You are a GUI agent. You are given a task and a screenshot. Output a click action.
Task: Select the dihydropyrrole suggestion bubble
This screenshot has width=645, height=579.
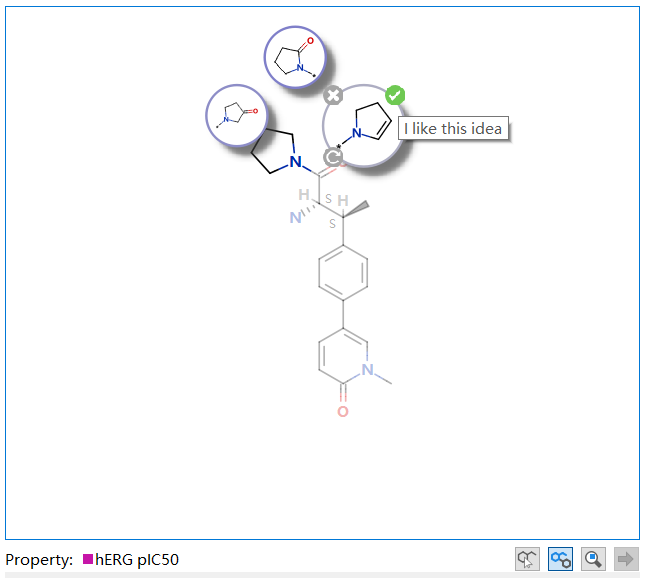coord(364,126)
